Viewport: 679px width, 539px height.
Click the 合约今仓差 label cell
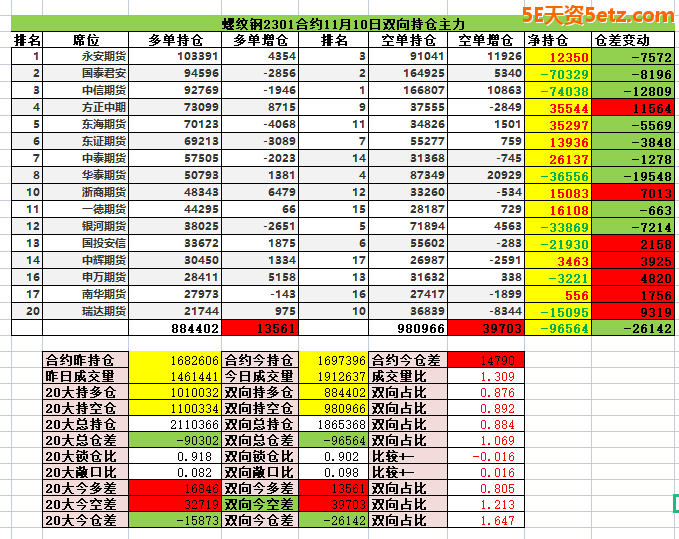tap(408, 360)
